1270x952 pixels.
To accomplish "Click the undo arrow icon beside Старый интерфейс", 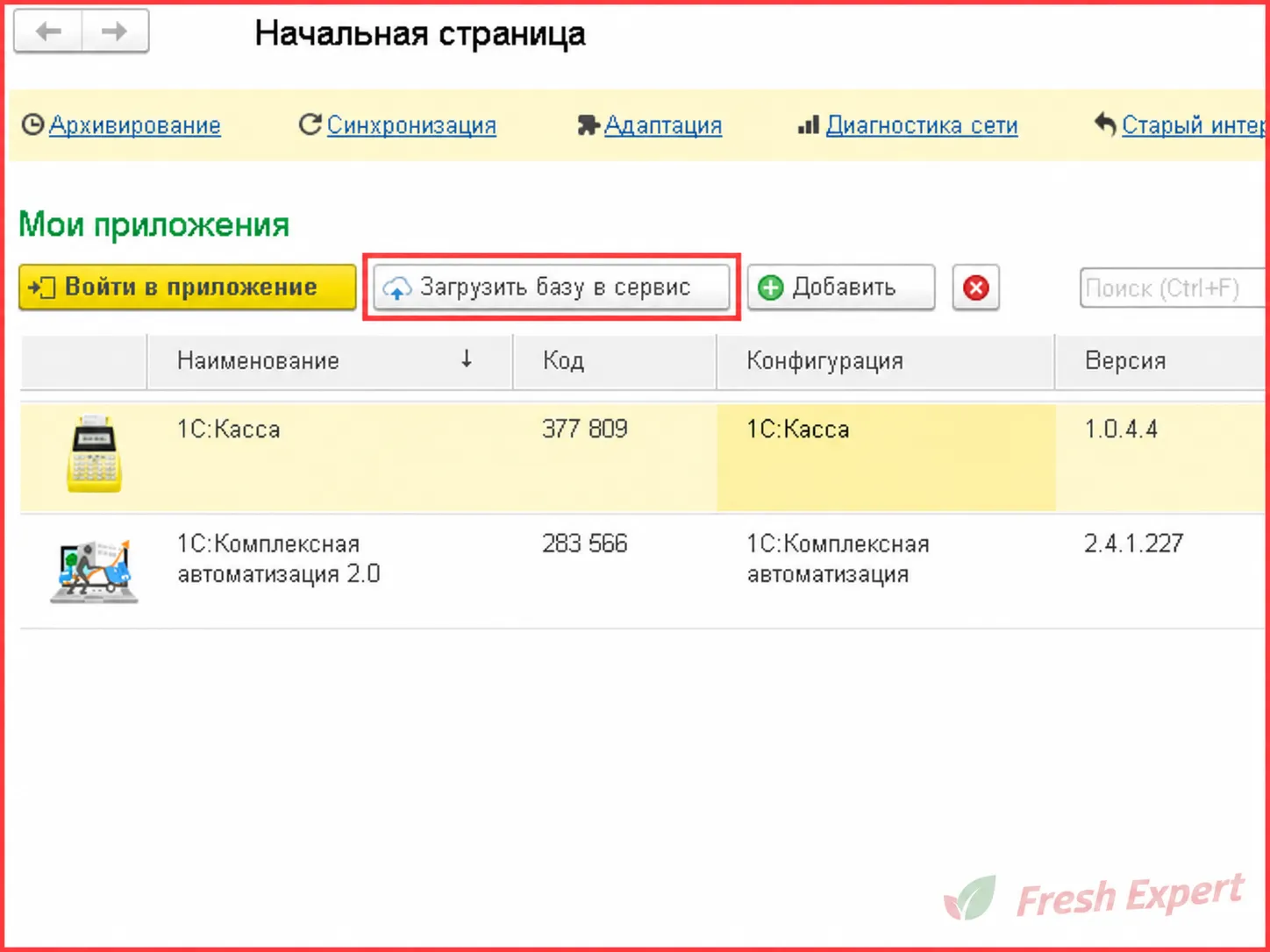I will [1105, 125].
